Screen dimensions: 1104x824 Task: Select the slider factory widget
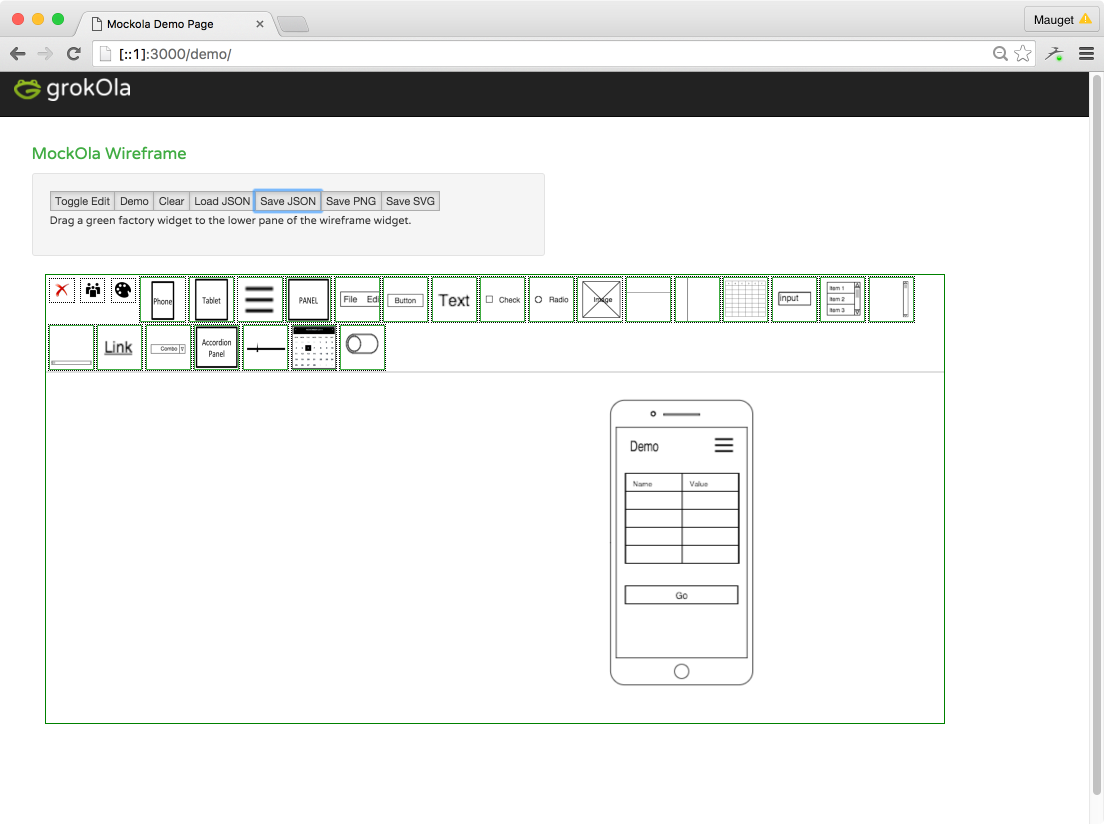(x=265, y=347)
